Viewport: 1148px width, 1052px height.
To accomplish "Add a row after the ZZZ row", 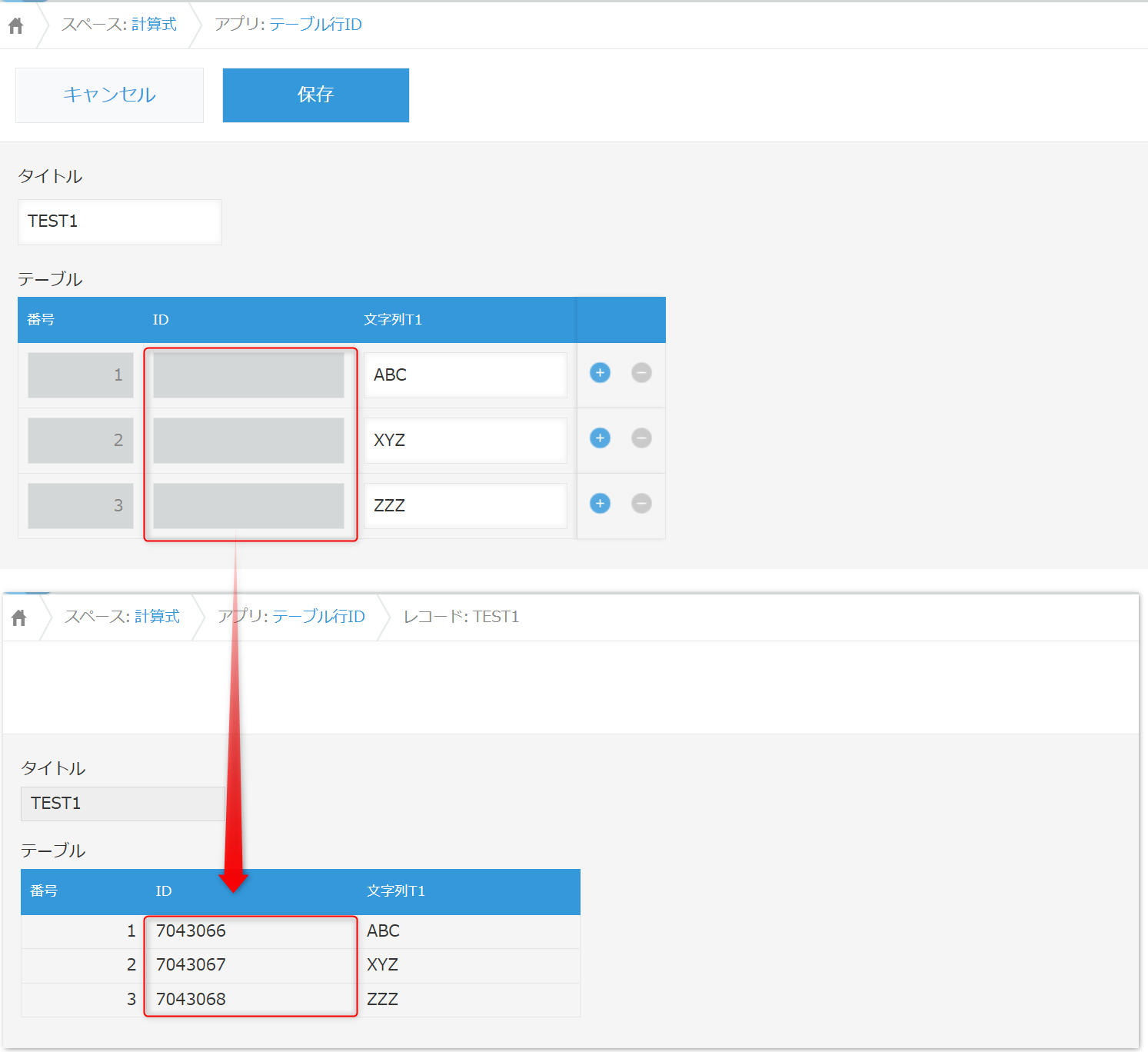I will [600, 504].
